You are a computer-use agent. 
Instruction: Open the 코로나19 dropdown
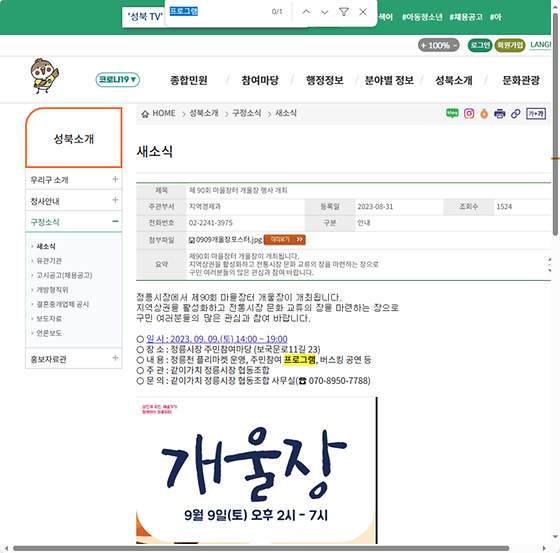(117, 79)
